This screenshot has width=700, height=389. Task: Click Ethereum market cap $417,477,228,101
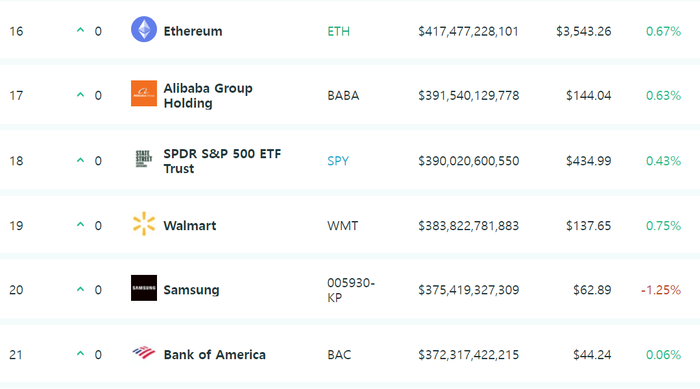(x=468, y=31)
